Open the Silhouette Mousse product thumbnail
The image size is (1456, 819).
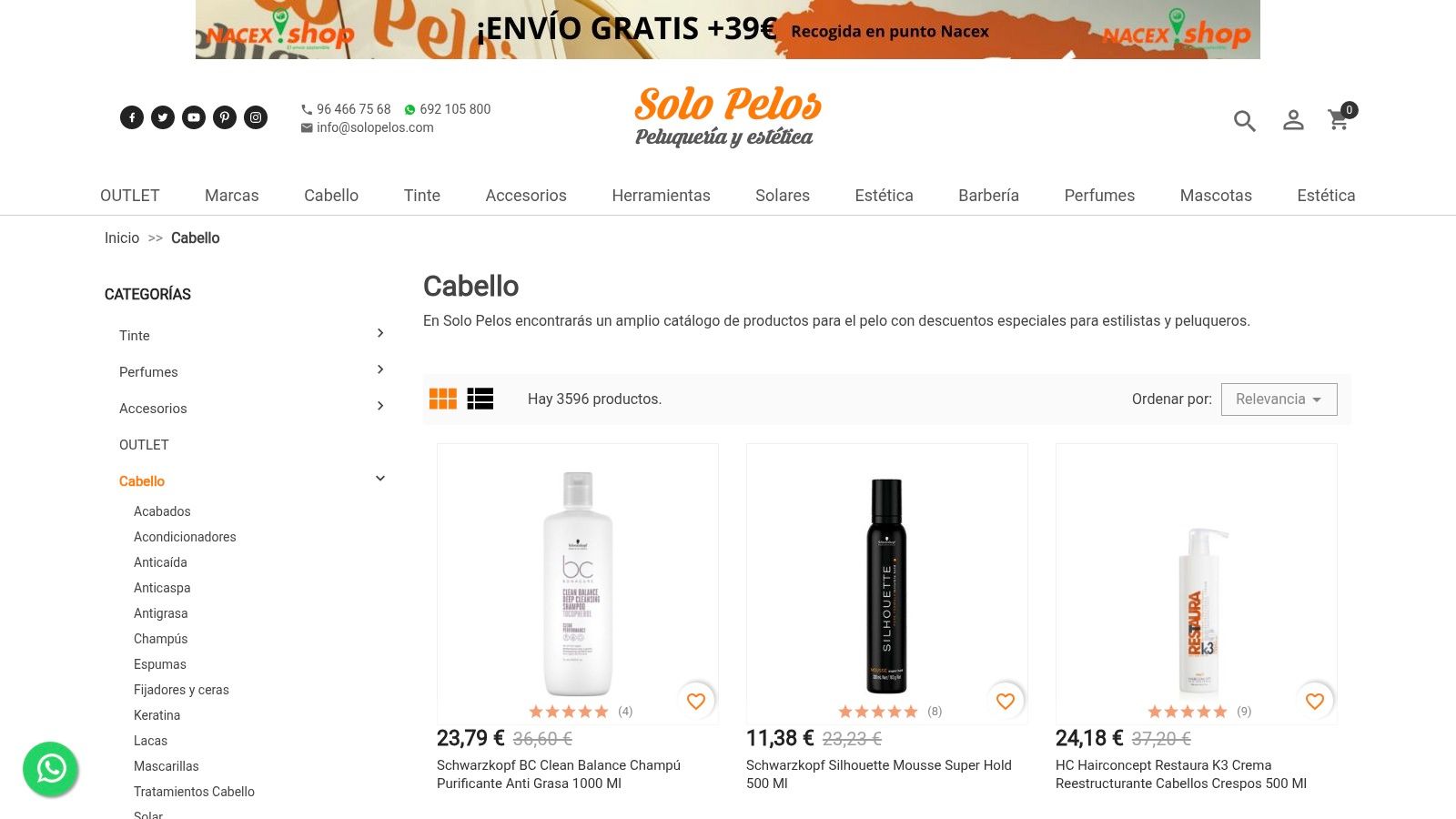tap(887, 584)
